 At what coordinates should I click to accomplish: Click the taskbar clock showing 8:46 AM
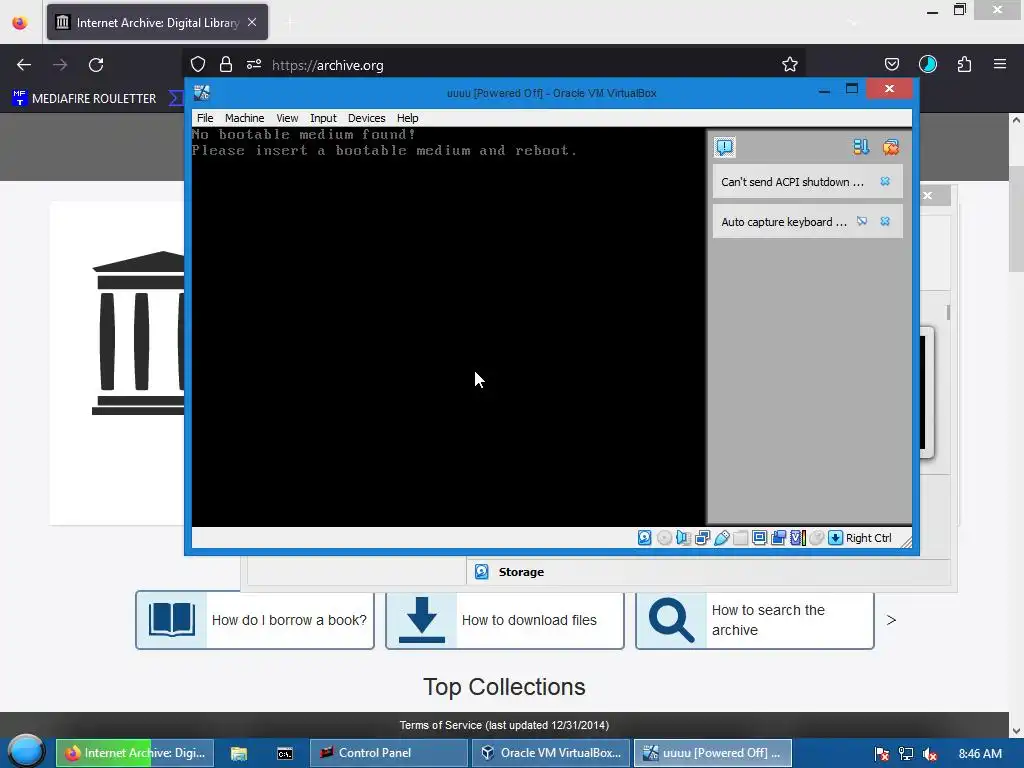click(x=980, y=754)
